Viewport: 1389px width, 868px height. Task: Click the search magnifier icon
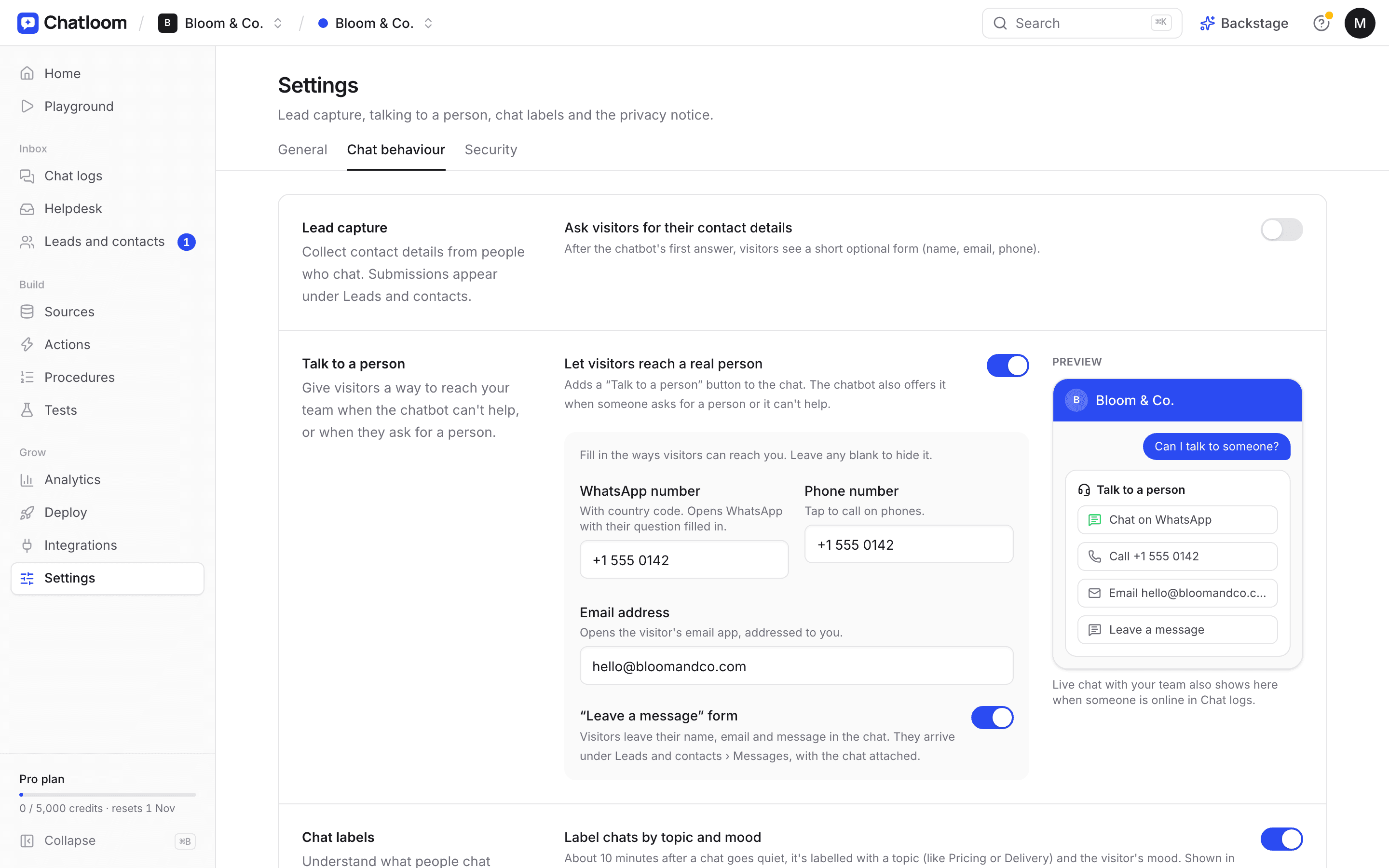[1000, 23]
